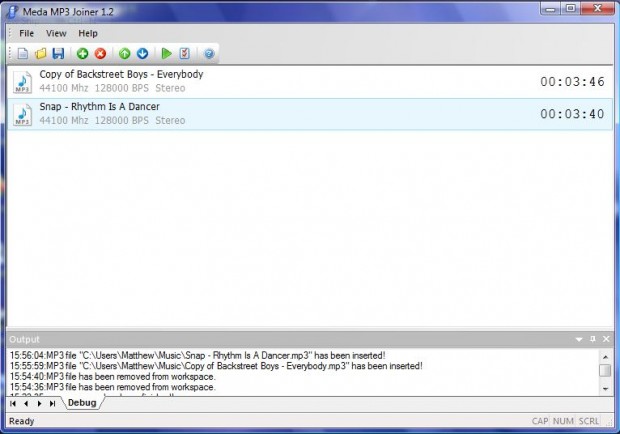Move track up with green up arrow
The height and width of the screenshot is (434, 620).
tap(125, 53)
